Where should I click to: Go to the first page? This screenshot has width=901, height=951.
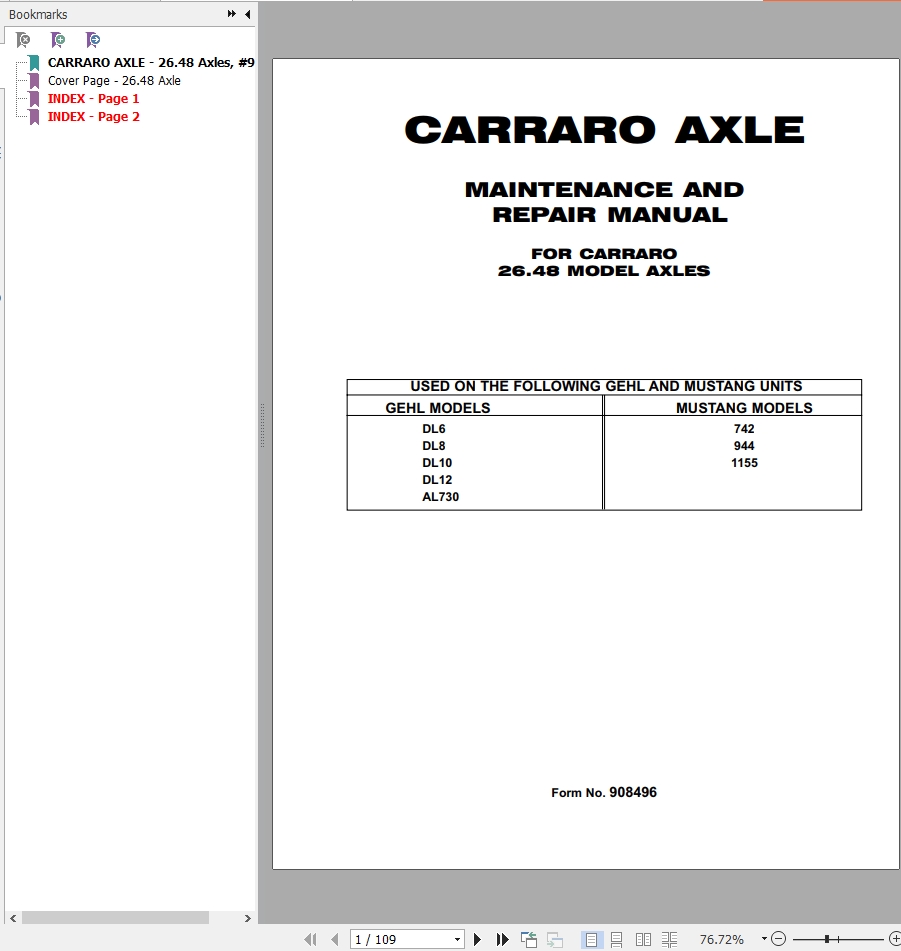tap(310, 939)
